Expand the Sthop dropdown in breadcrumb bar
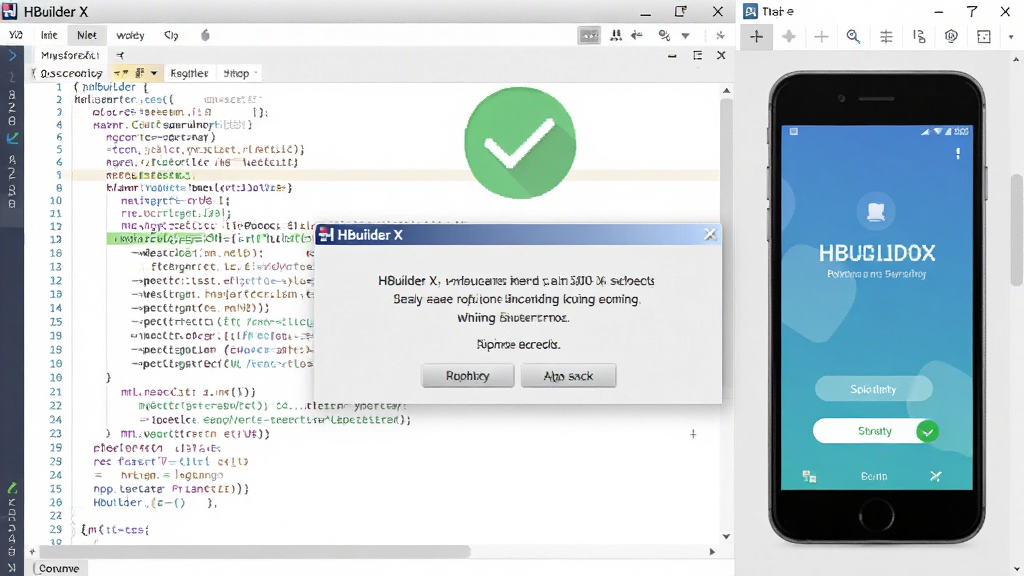Screen dimensions: 1024x576 (255, 73)
